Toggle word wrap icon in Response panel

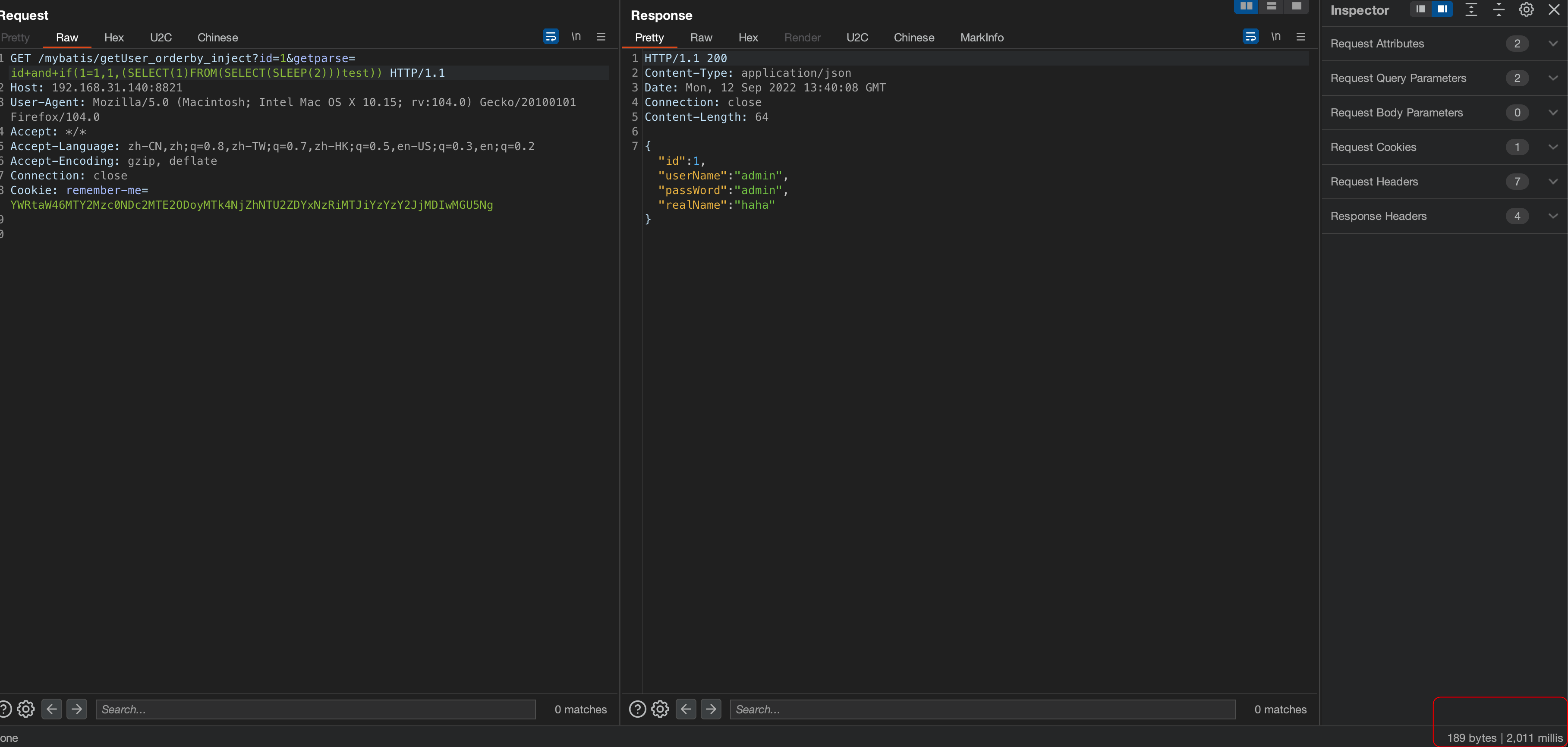point(1250,37)
